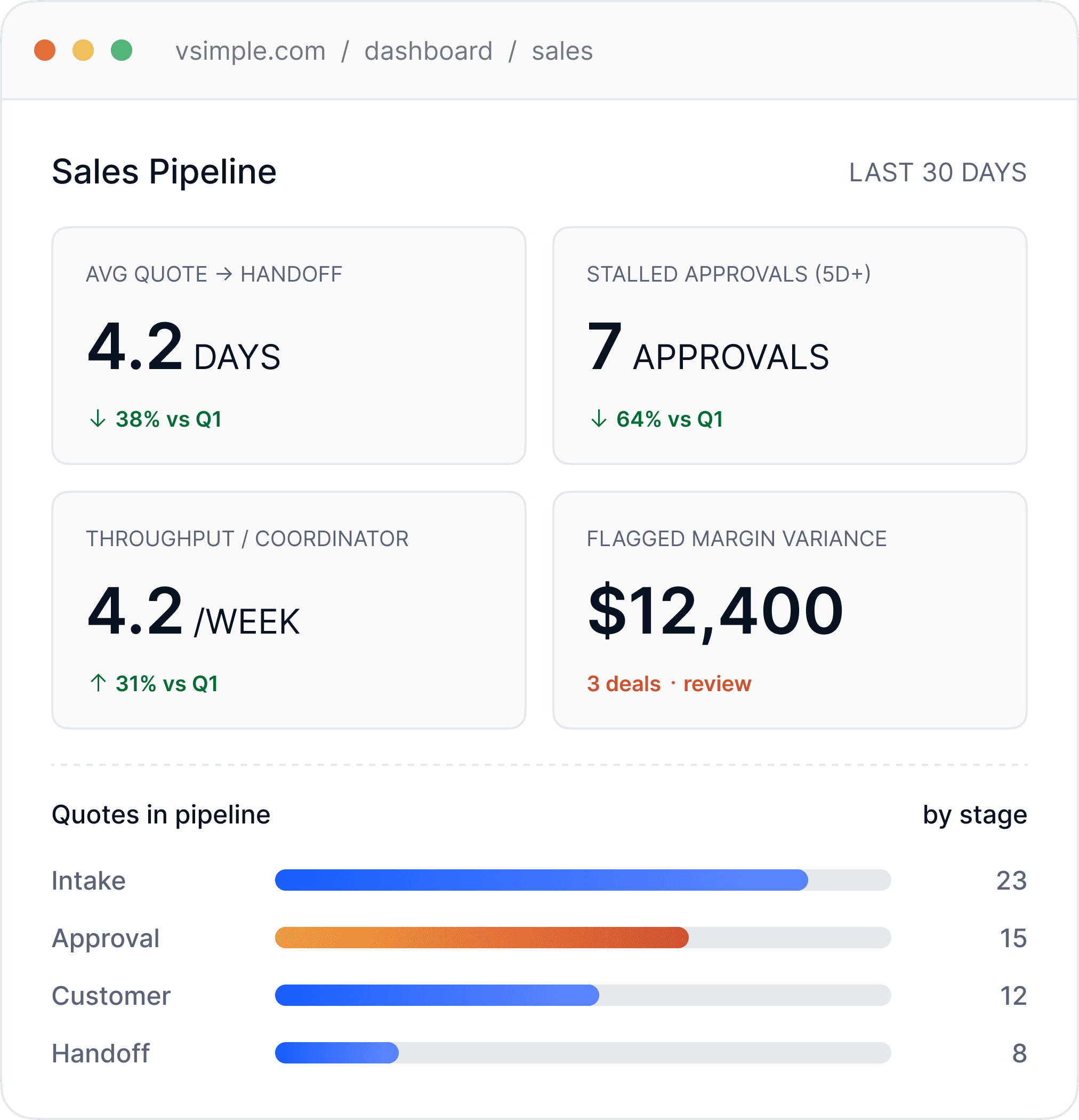This screenshot has height=1120, width=1079.
Task: Click down arrow beside 38% vs Q1
Action: [x=98, y=419]
